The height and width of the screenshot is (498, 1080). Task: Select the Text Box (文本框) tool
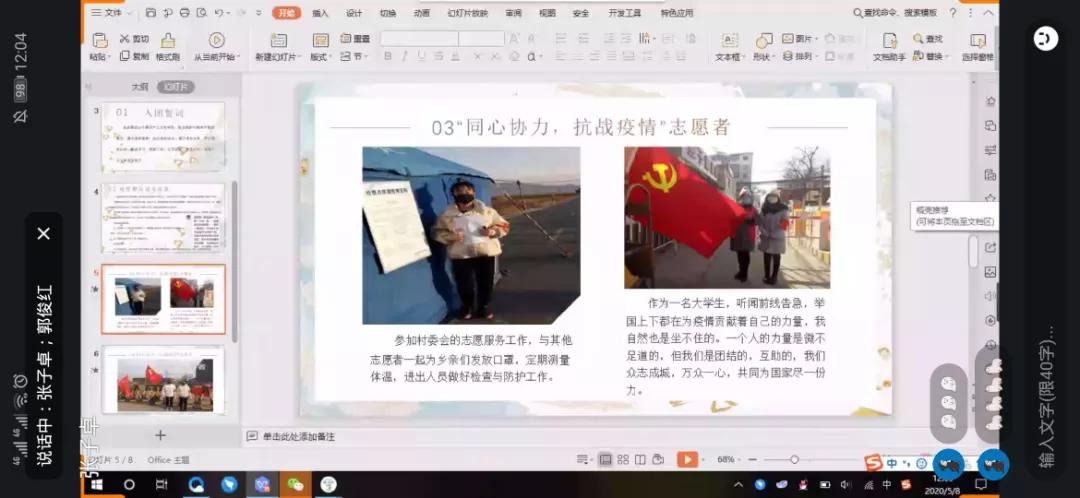pos(729,41)
